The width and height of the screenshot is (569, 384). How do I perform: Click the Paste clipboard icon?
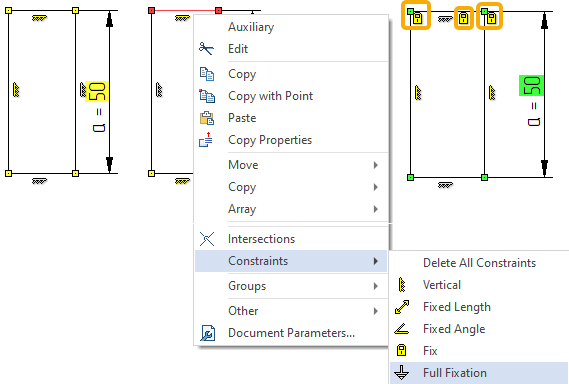[x=207, y=118]
